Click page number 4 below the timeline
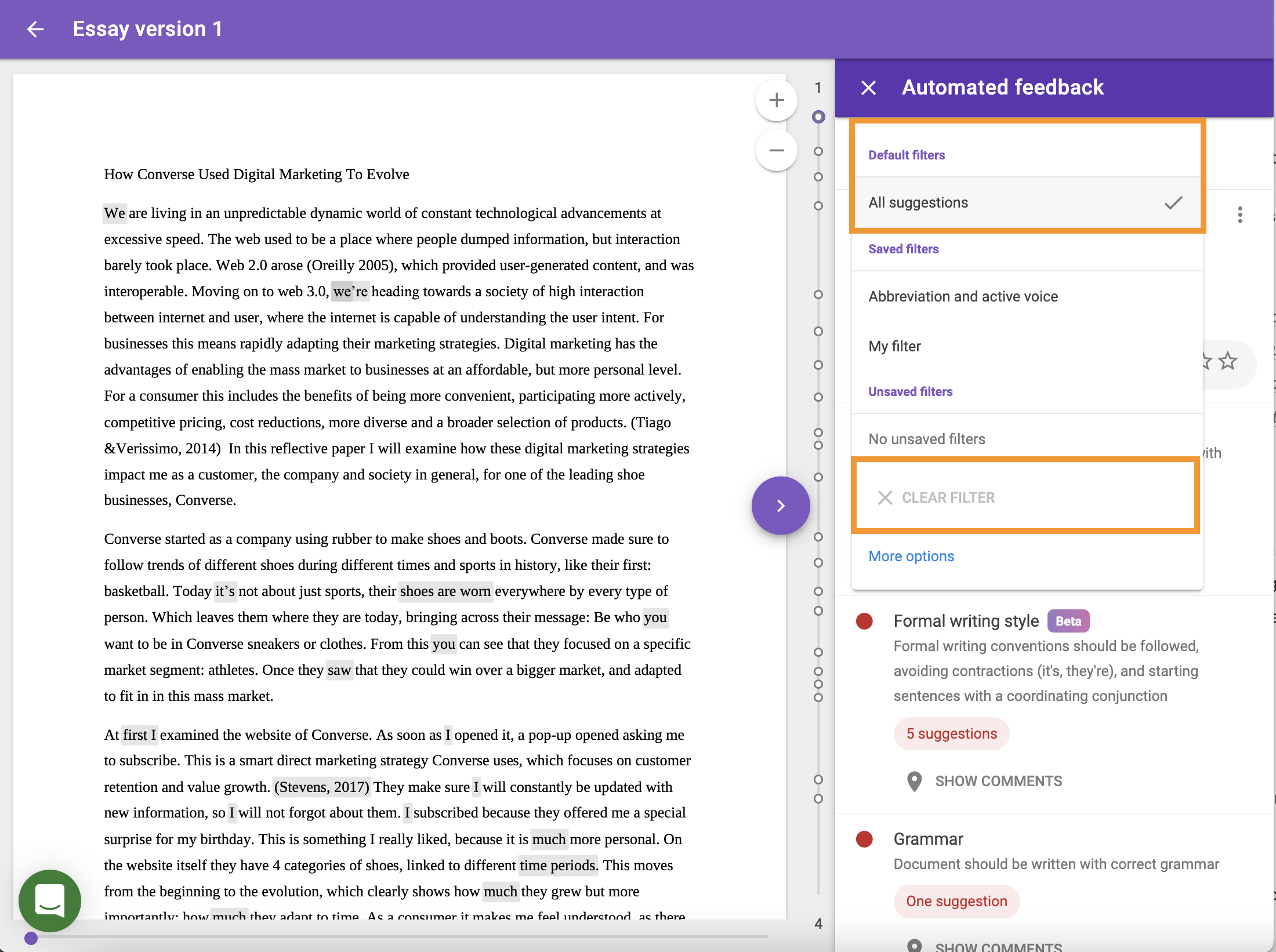The image size is (1276, 952). tap(818, 924)
